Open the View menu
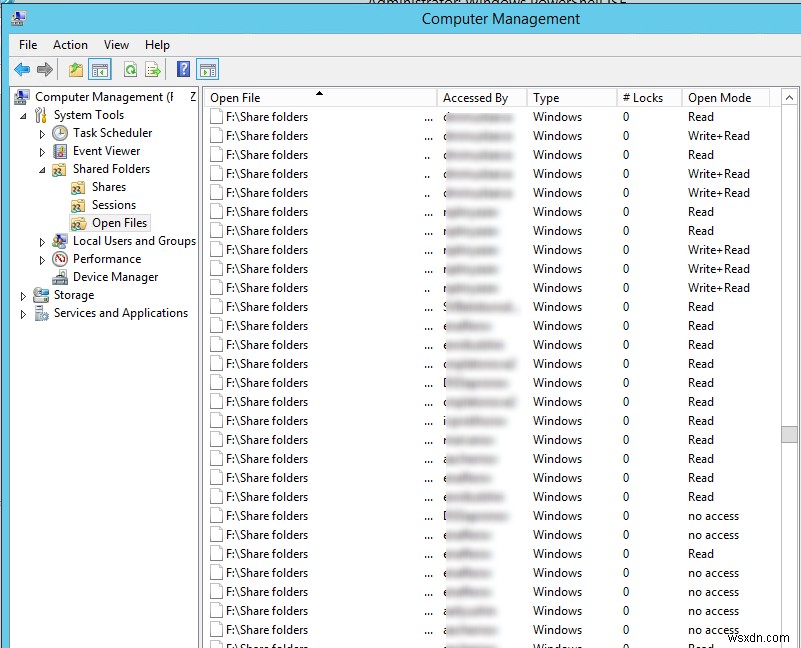This screenshot has width=801, height=648. [116, 44]
